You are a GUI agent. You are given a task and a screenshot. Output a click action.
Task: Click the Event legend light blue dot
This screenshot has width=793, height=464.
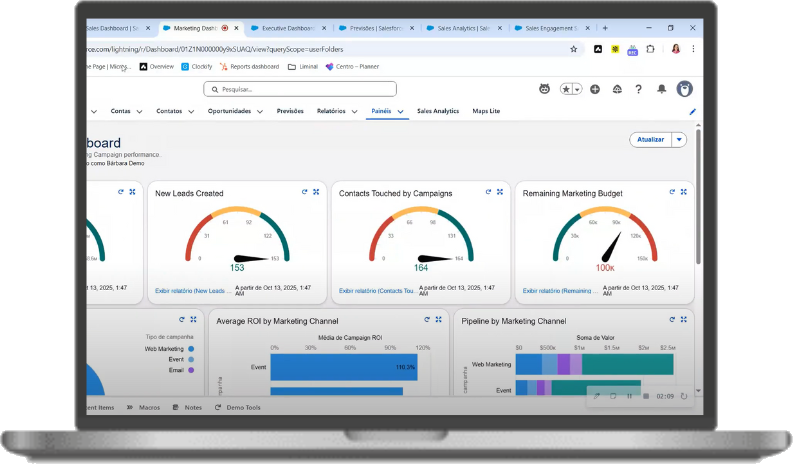pyautogui.click(x=191, y=359)
